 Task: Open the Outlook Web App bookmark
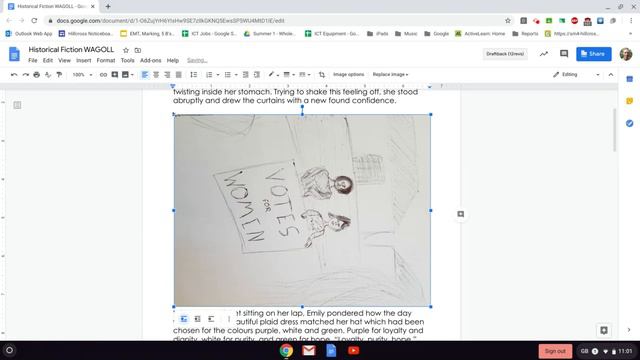(29, 34)
